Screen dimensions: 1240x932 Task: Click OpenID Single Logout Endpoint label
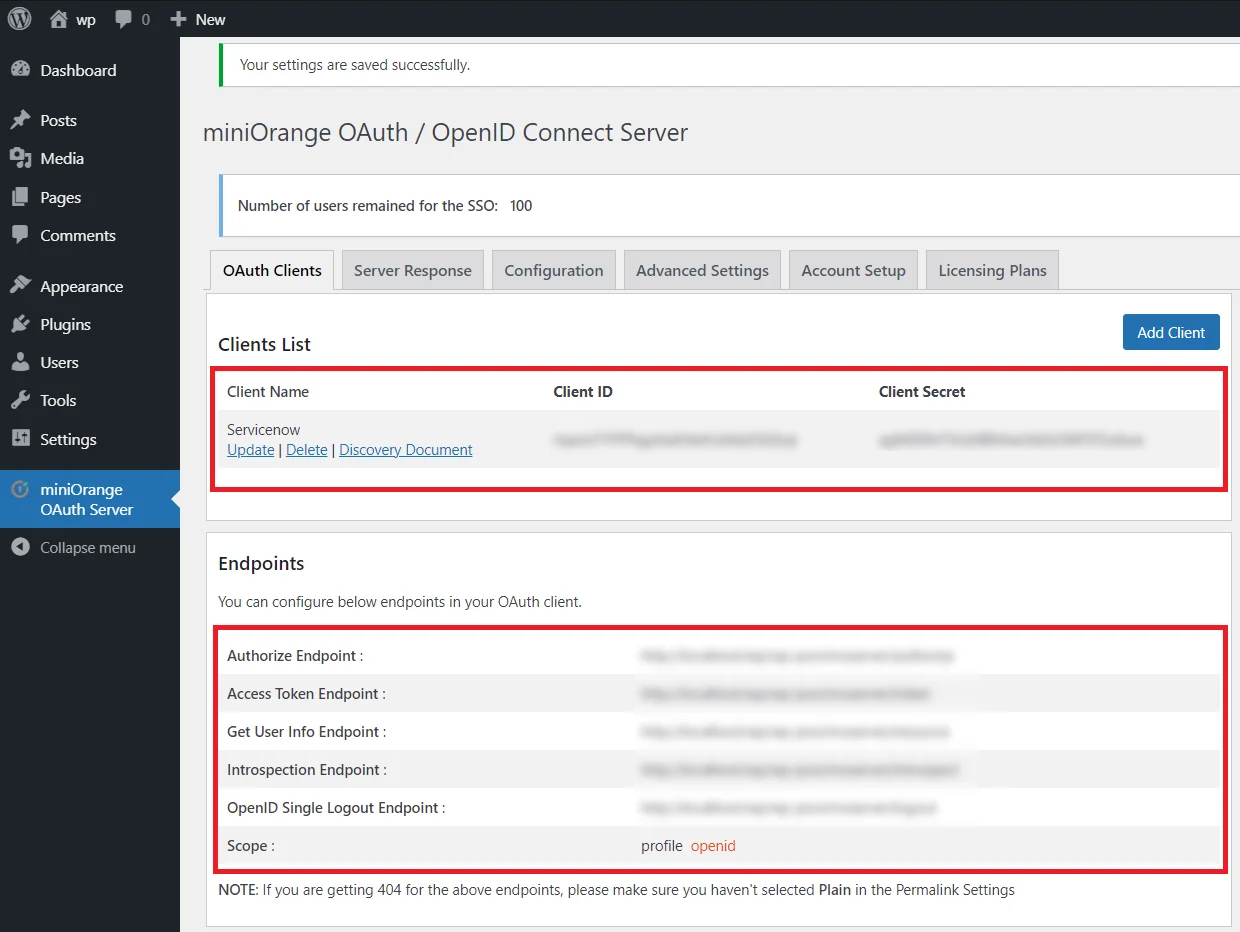coord(336,808)
